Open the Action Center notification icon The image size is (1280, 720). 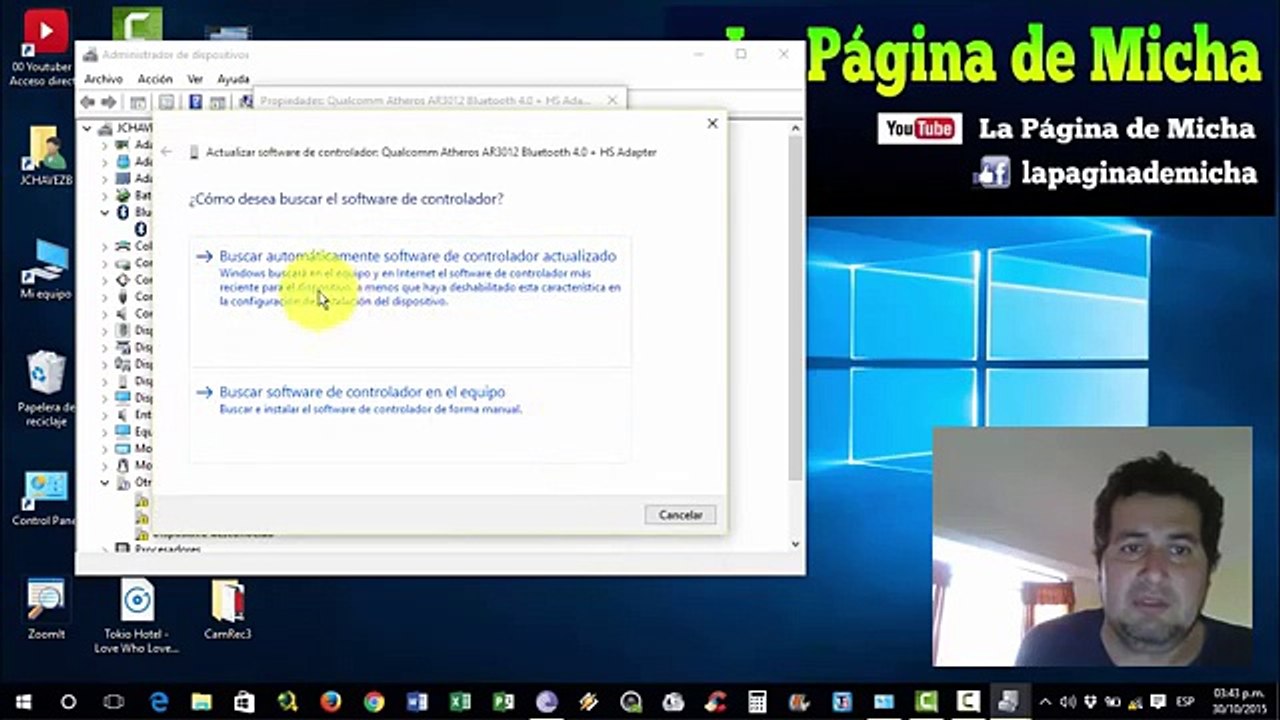(x=1158, y=702)
